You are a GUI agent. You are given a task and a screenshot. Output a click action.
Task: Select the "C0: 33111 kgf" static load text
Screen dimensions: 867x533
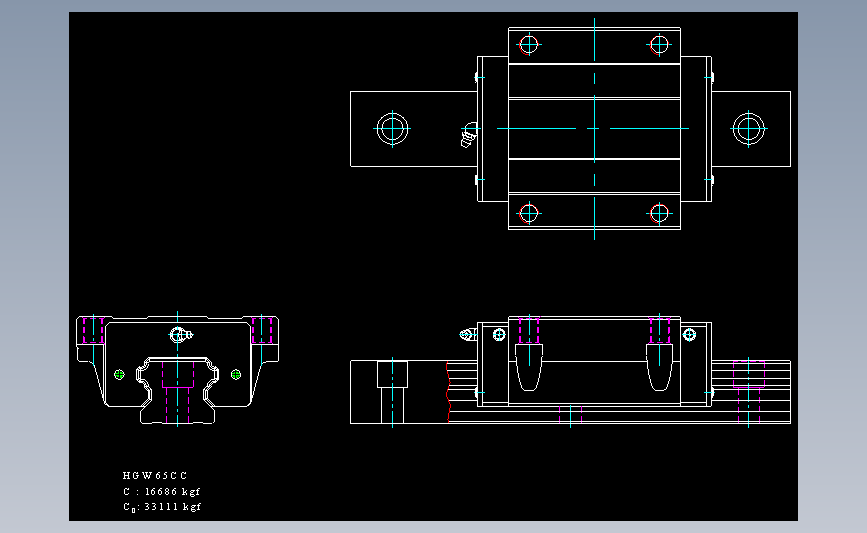click(x=162, y=507)
